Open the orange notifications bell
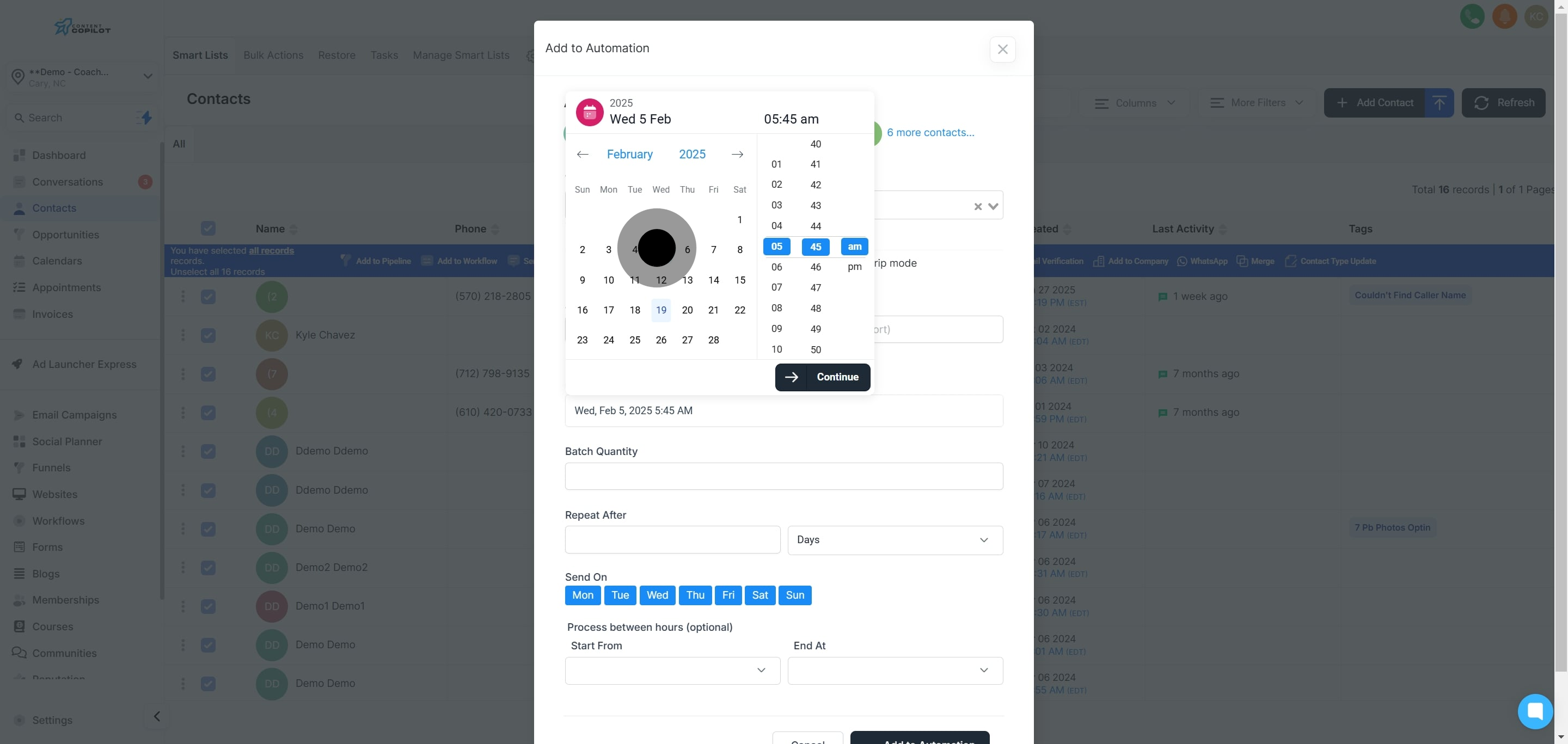This screenshot has height=744, width=1568. click(1504, 16)
